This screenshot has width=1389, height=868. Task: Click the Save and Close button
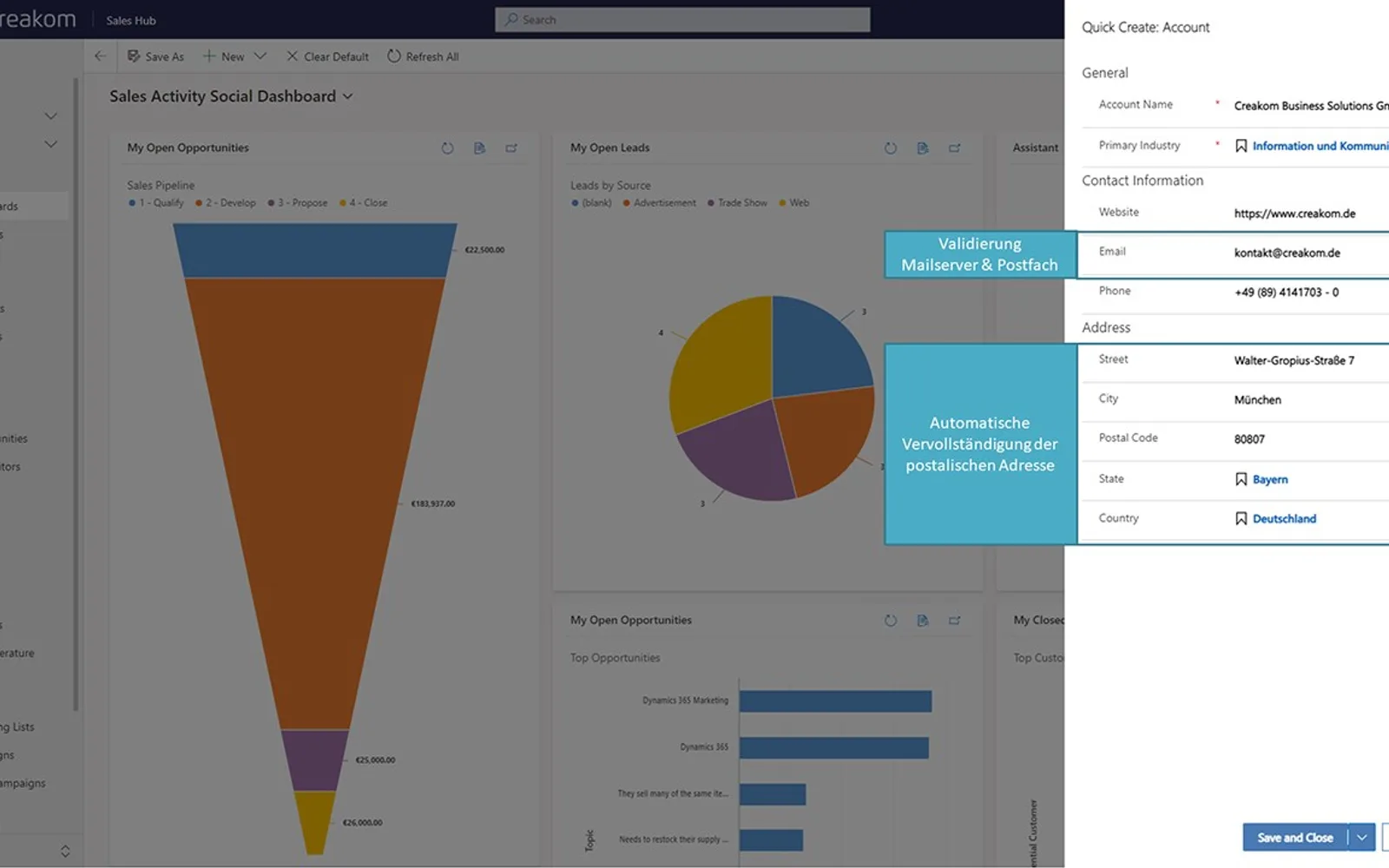coord(1294,838)
